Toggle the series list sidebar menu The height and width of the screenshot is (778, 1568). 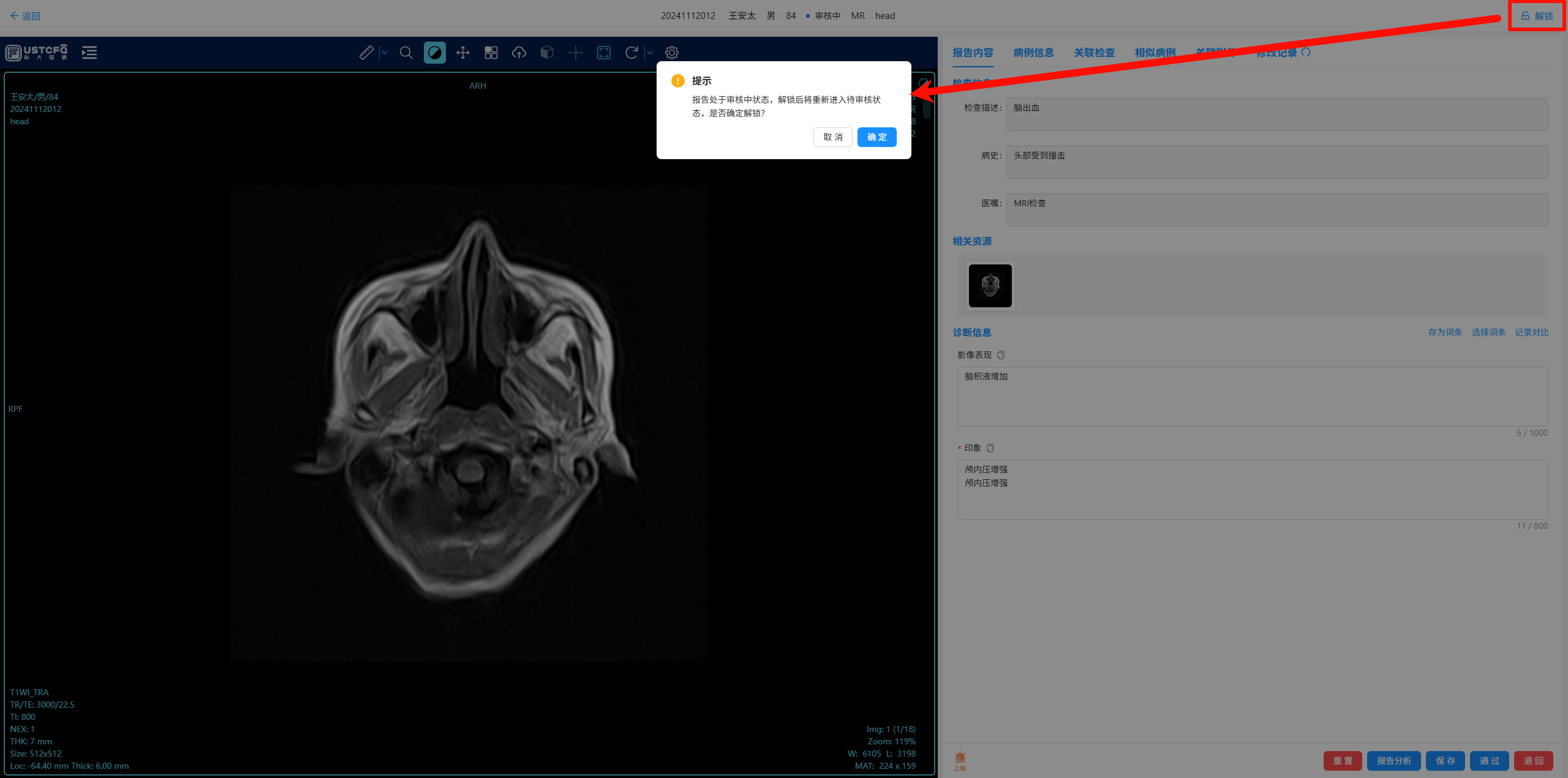(89, 53)
